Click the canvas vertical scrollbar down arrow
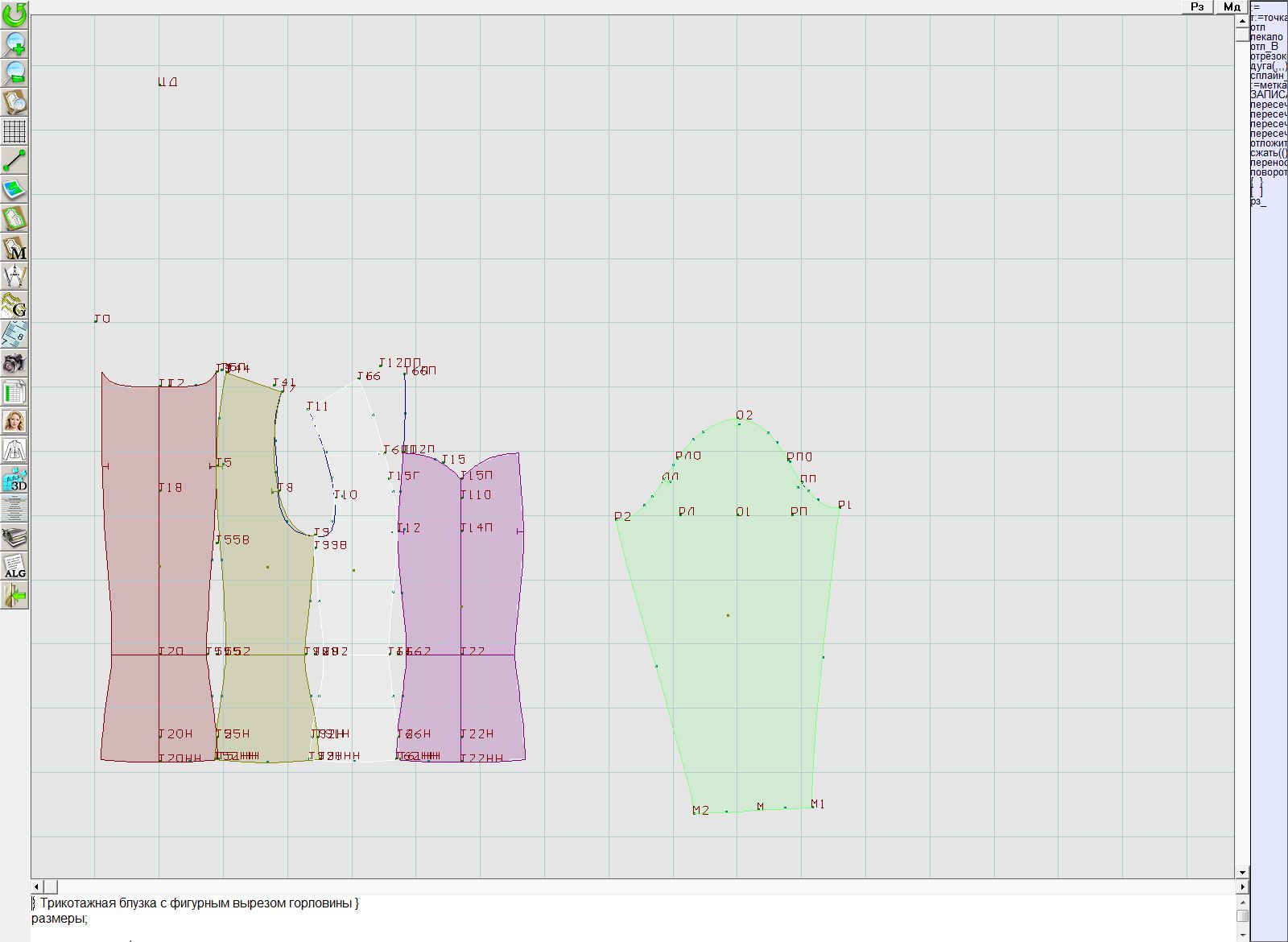This screenshot has height=942, width=1288. pyautogui.click(x=1242, y=872)
